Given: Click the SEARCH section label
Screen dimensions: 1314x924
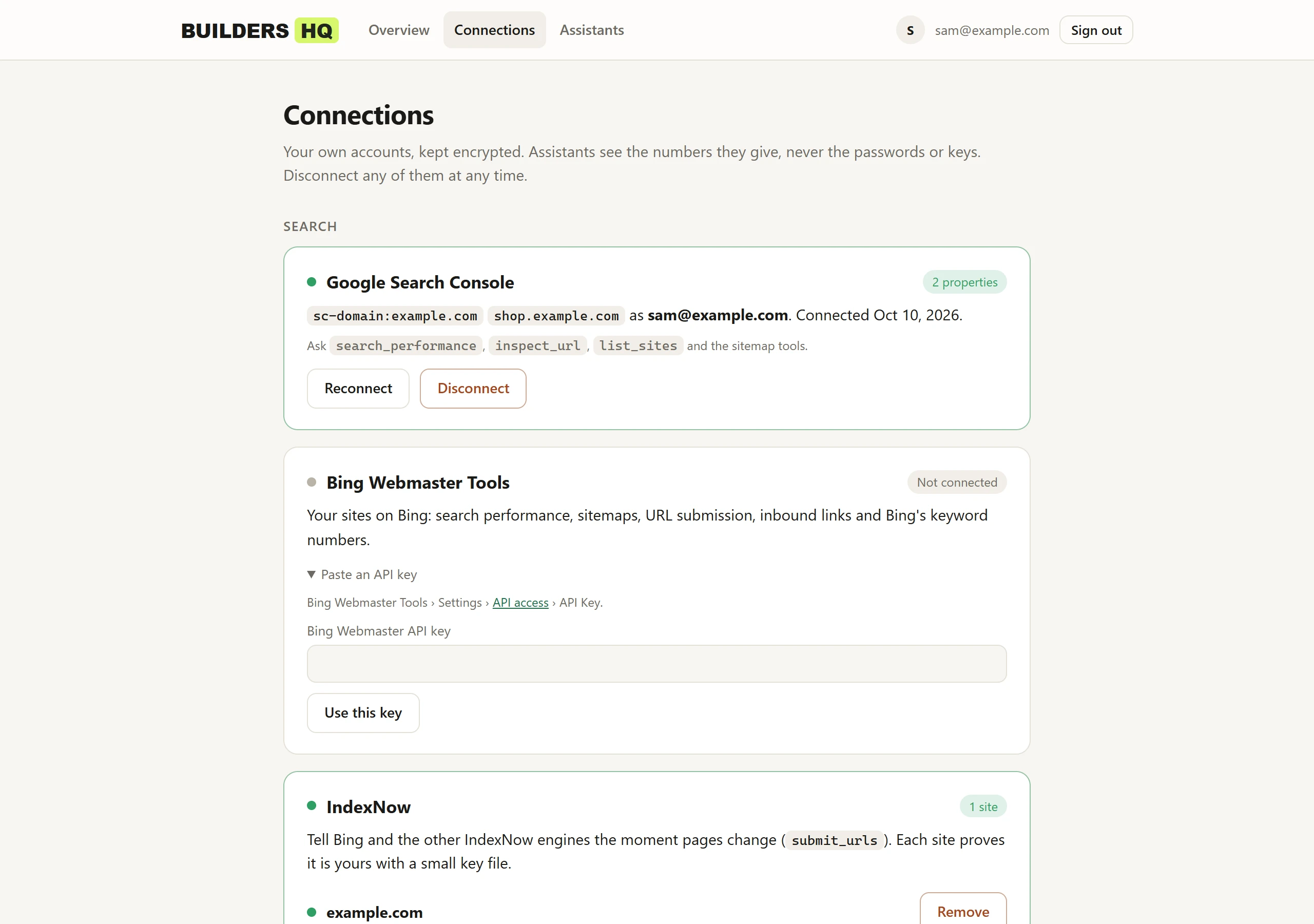Looking at the screenshot, I should tap(310, 226).
